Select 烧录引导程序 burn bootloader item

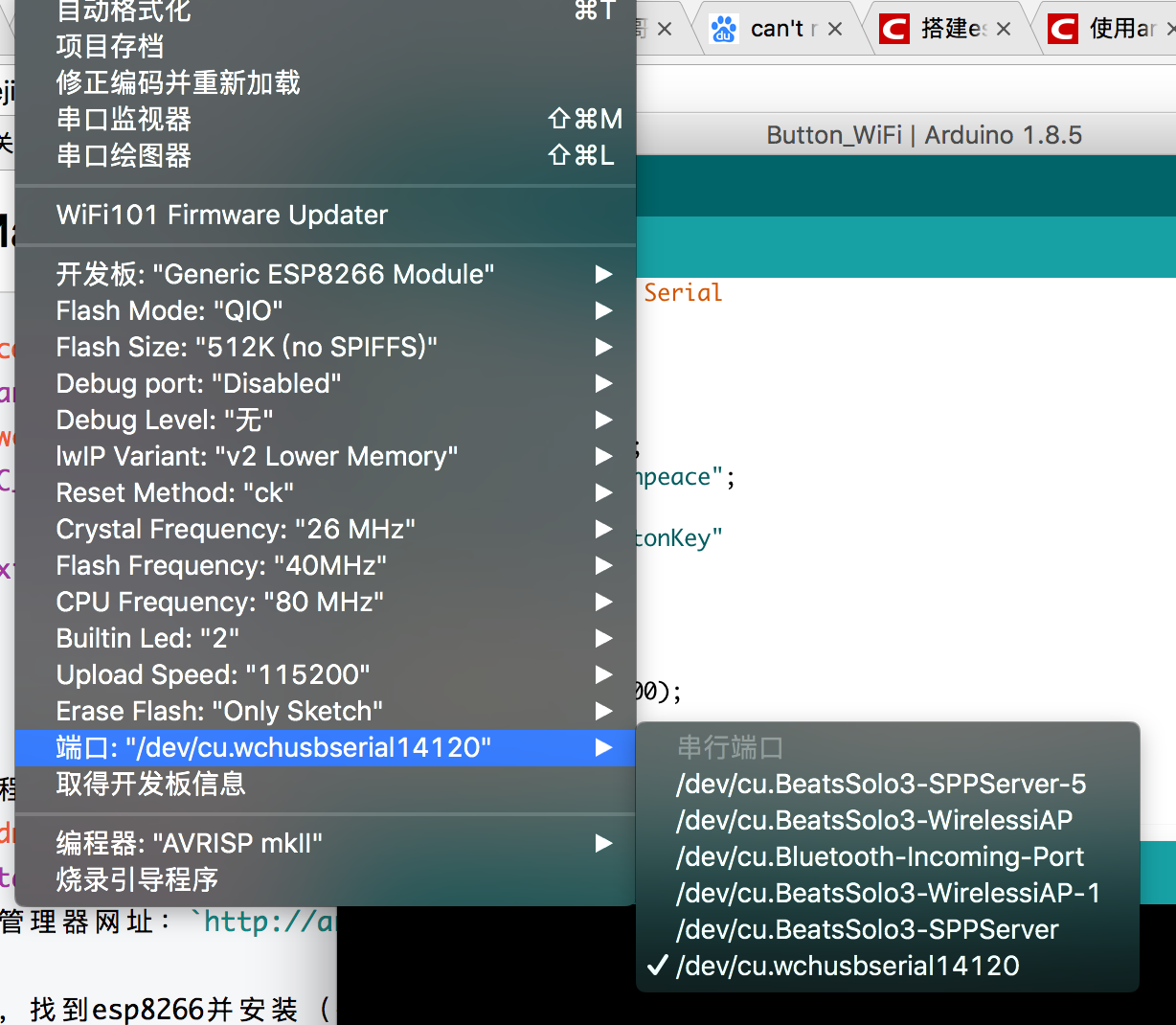click(x=326, y=879)
